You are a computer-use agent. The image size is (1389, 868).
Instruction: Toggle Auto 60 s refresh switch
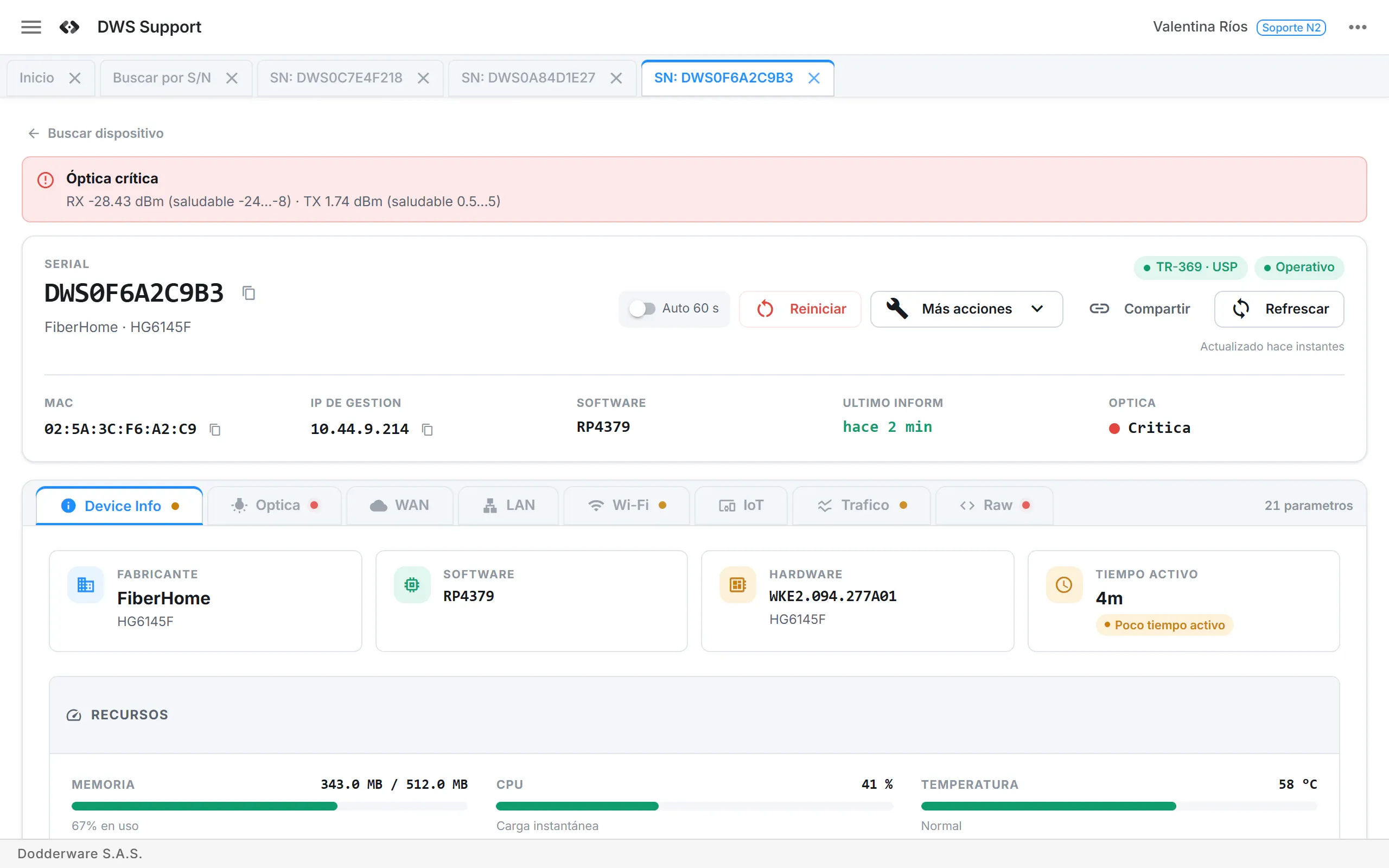[642, 308]
